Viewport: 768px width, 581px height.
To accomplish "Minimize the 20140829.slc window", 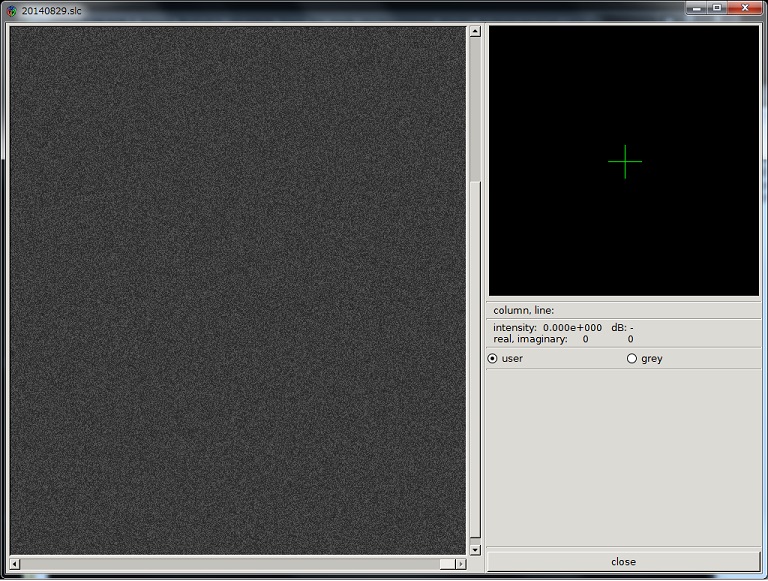I will (696, 8).
